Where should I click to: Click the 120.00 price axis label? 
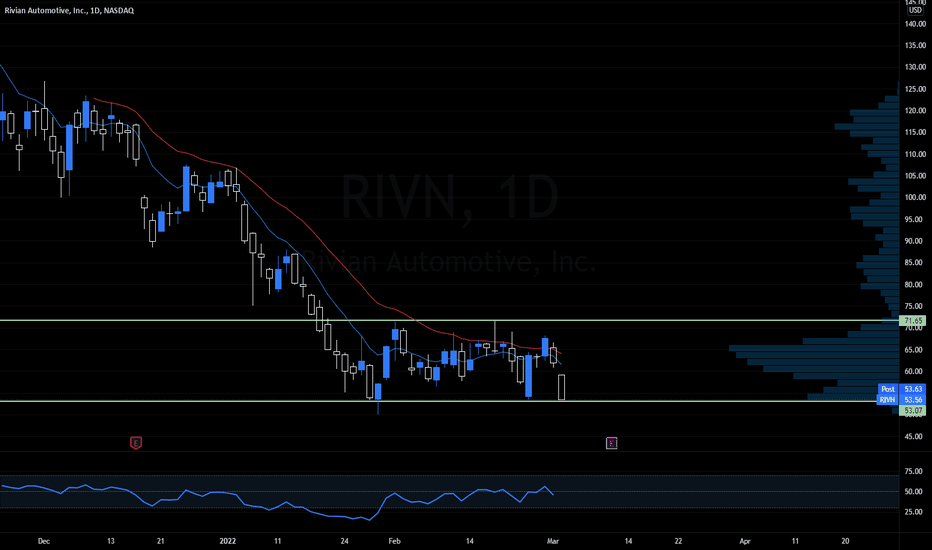coord(915,111)
